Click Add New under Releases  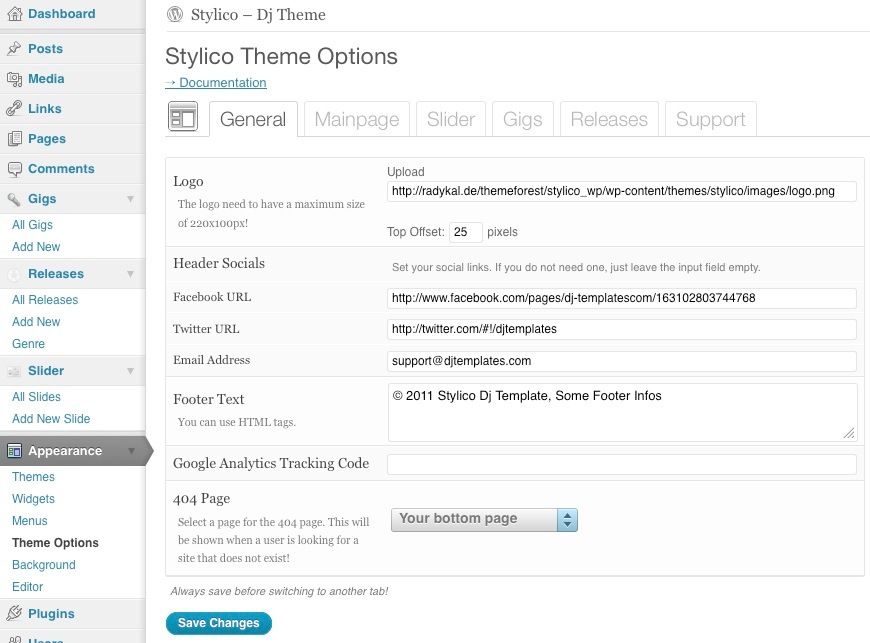pos(36,322)
